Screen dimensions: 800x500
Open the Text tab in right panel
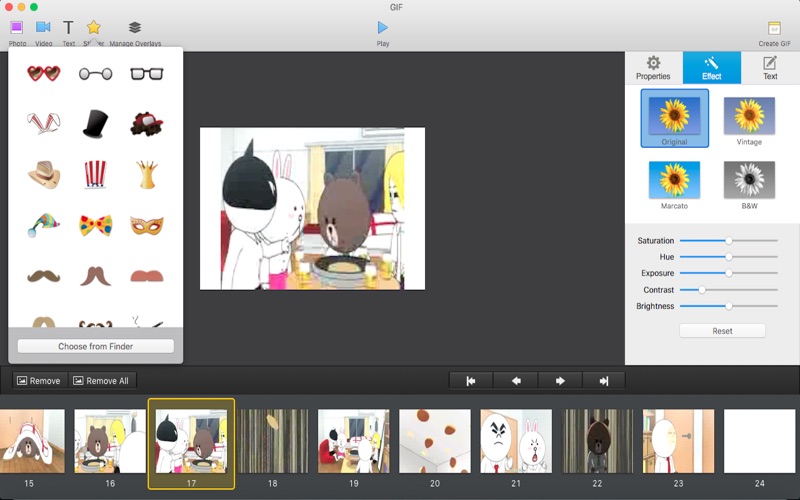pyautogui.click(x=770, y=67)
